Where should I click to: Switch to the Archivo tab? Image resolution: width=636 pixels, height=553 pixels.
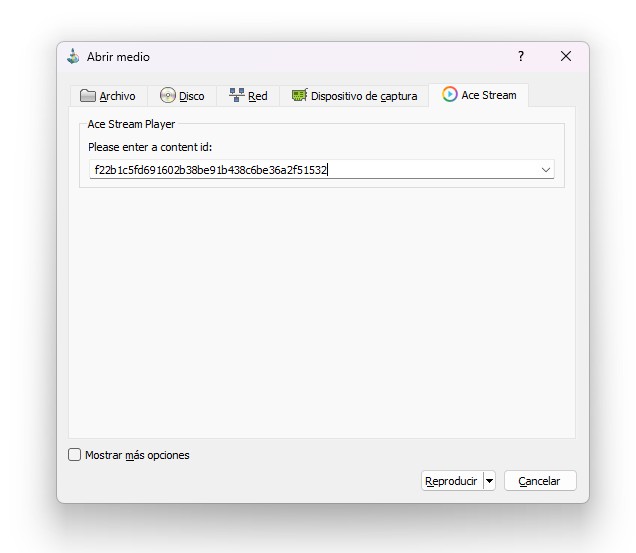click(x=117, y=96)
